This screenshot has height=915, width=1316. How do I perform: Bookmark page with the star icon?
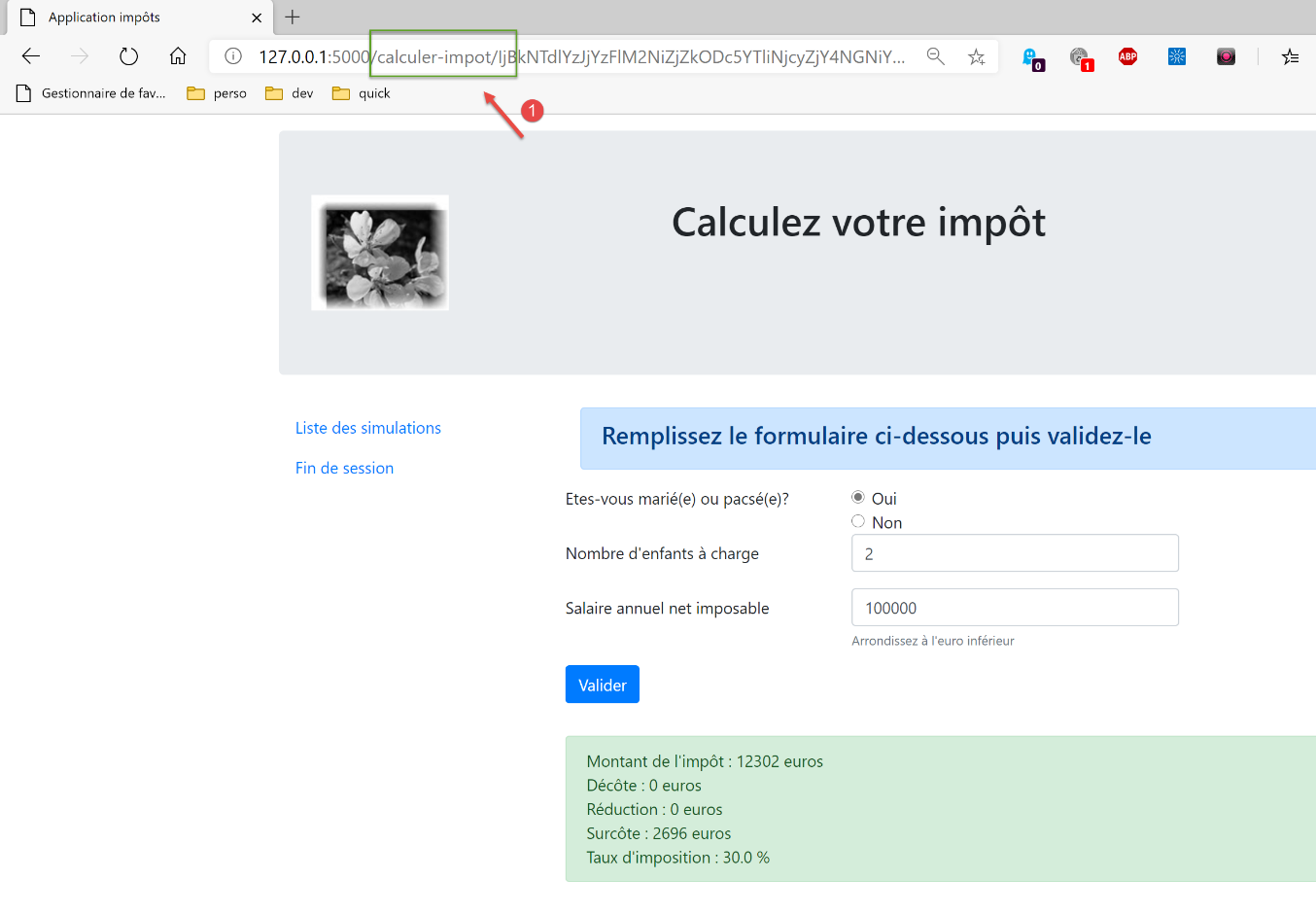pyautogui.click(x=977, y=56)
